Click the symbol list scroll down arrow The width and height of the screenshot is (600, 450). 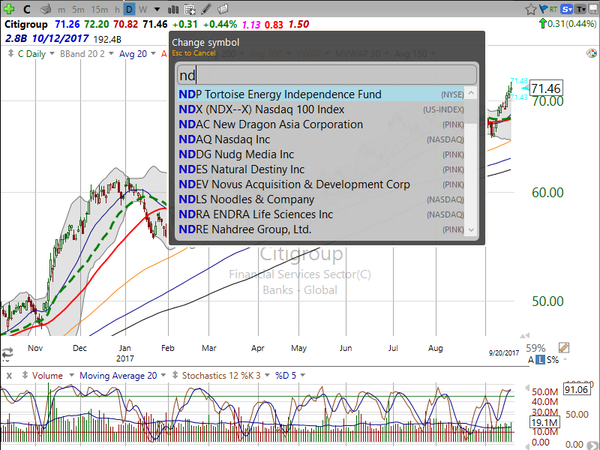coord(471,230)
